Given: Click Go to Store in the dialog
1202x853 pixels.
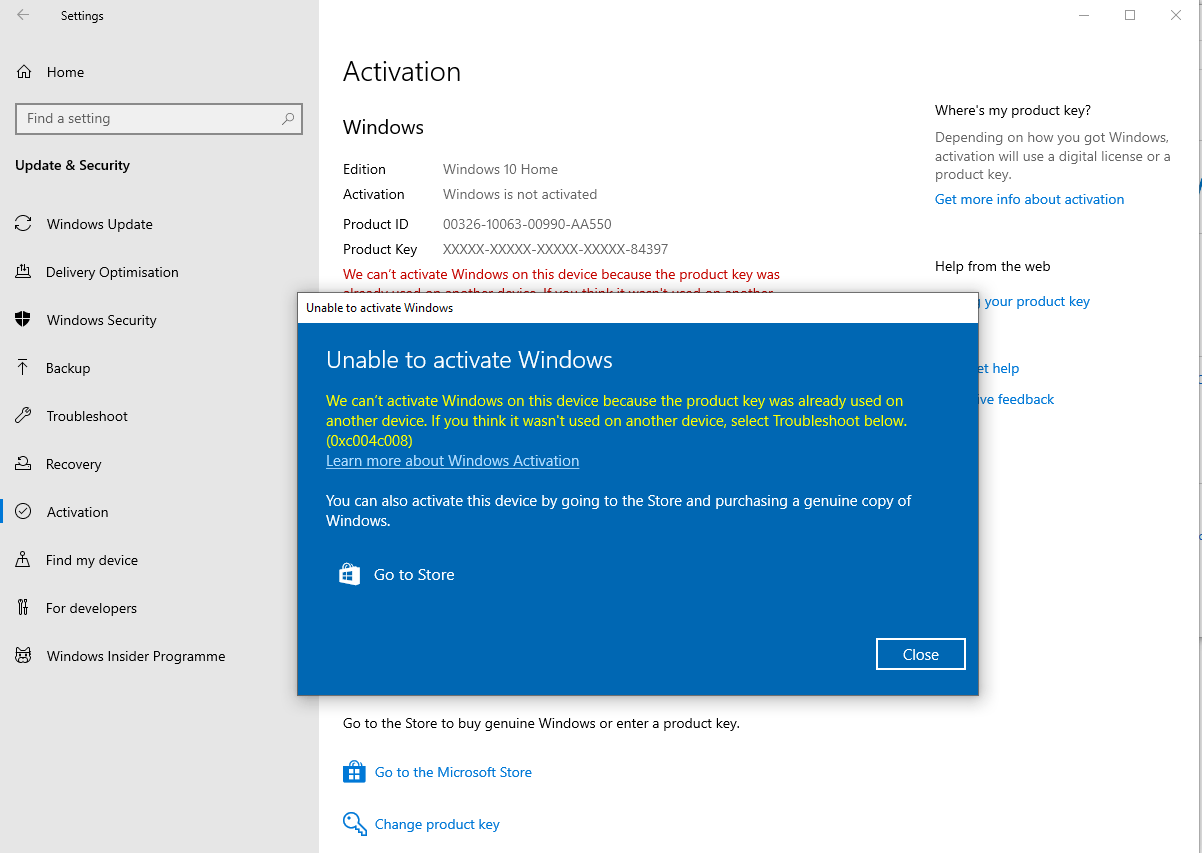Looking at the screenshot, I should click(414, 574).
